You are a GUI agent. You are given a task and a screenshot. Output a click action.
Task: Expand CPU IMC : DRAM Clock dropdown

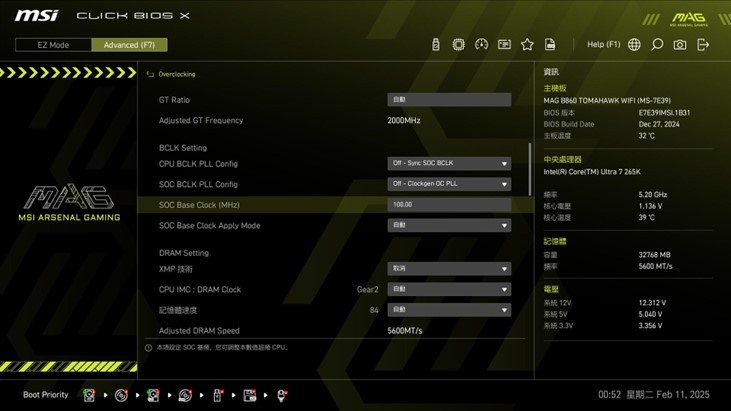449,289
